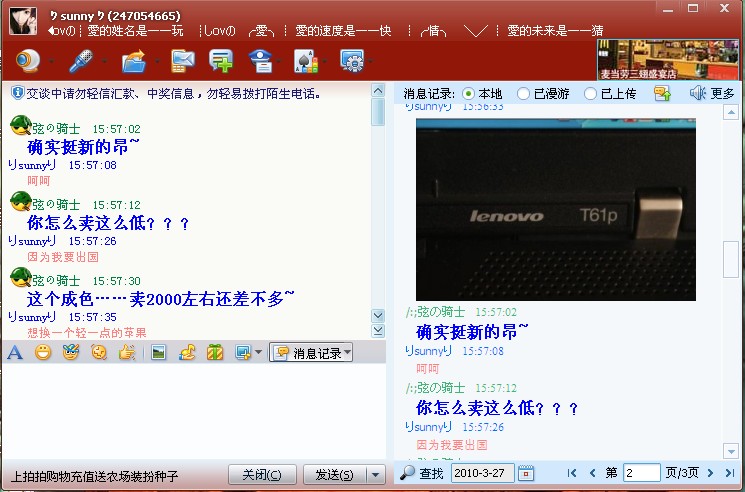Click the chat message 你怎么卖这么低 in left pane

click(x=108, y=223)
